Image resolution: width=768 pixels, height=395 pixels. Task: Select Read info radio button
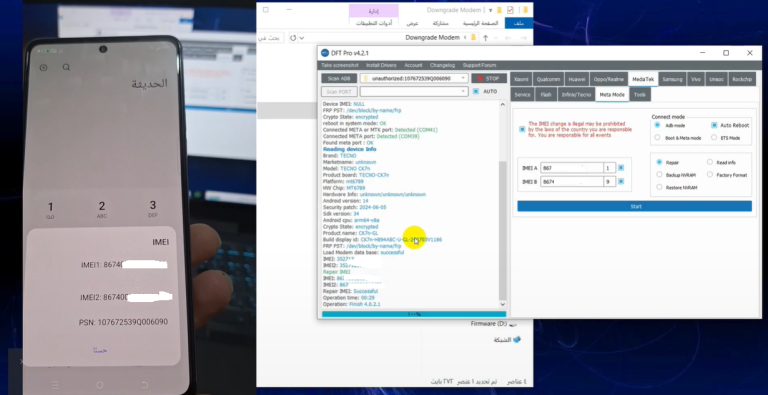coord(710,162)
